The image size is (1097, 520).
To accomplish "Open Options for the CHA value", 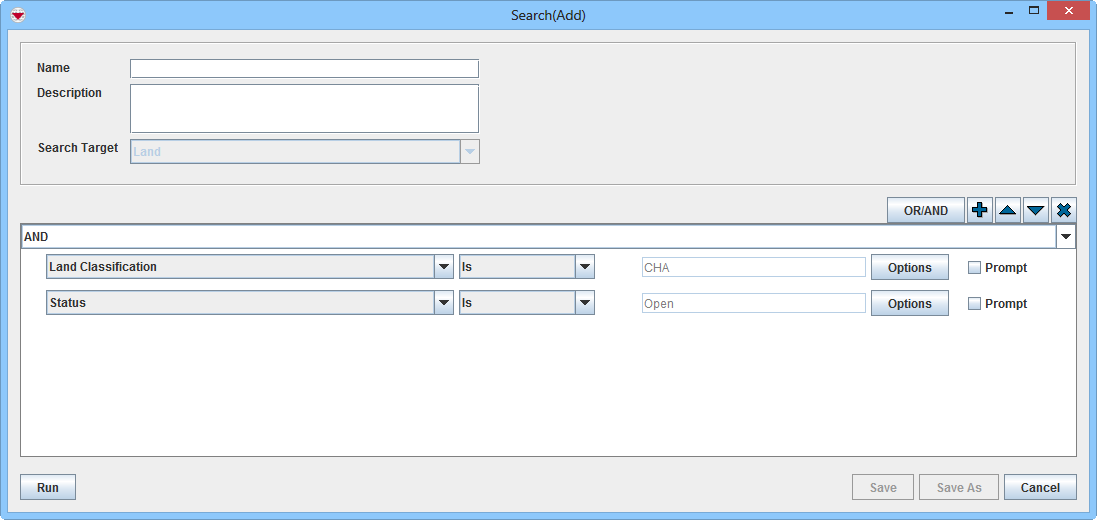I will pyautogui.click(x=909, y=268).
